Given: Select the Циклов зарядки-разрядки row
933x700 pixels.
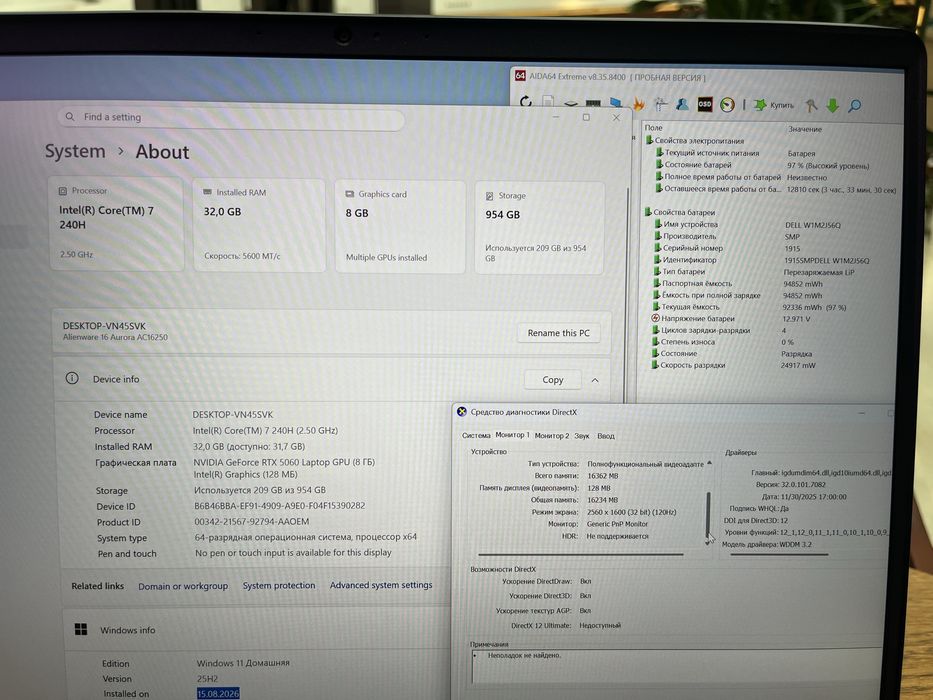Looking at the screenshot, I should [x=719, y=330].
